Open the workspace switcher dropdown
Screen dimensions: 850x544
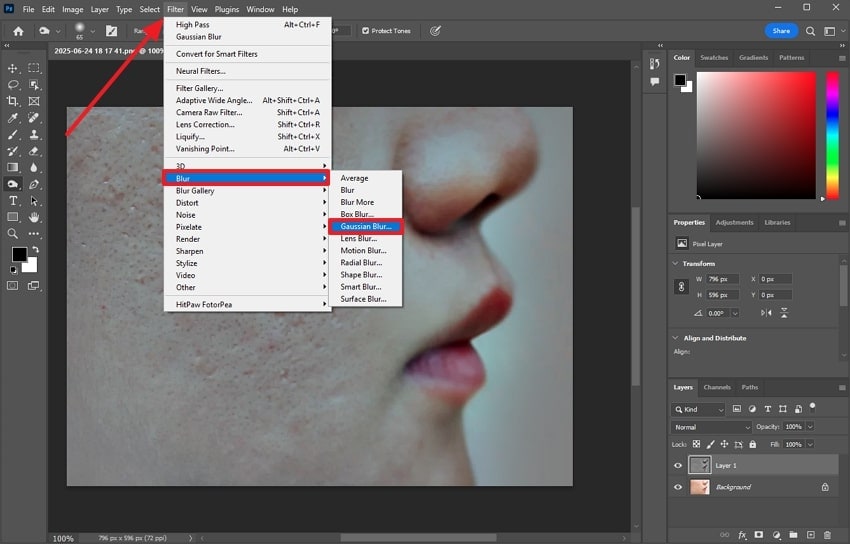pos(833,31)
